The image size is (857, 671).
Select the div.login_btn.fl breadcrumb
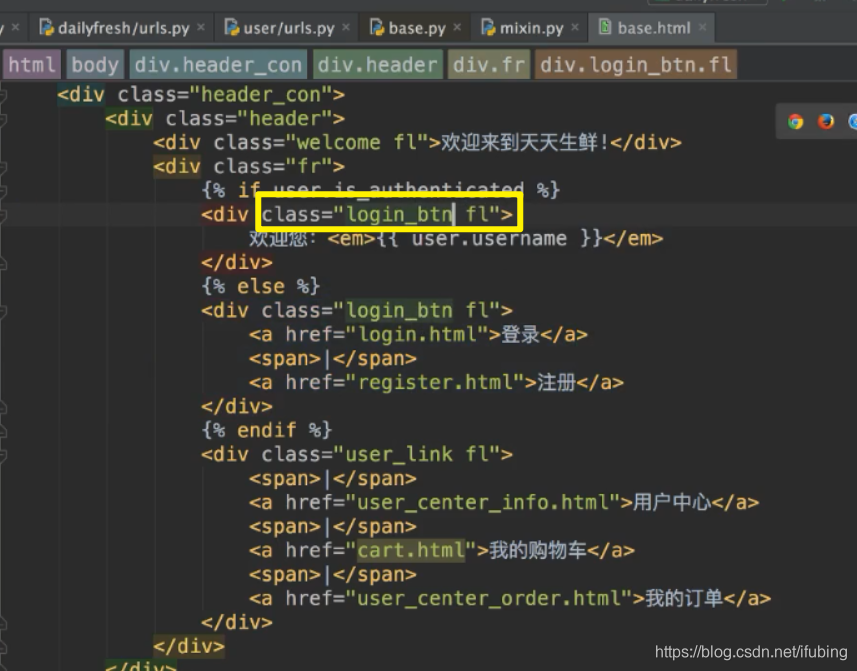[x=636, y=65]
